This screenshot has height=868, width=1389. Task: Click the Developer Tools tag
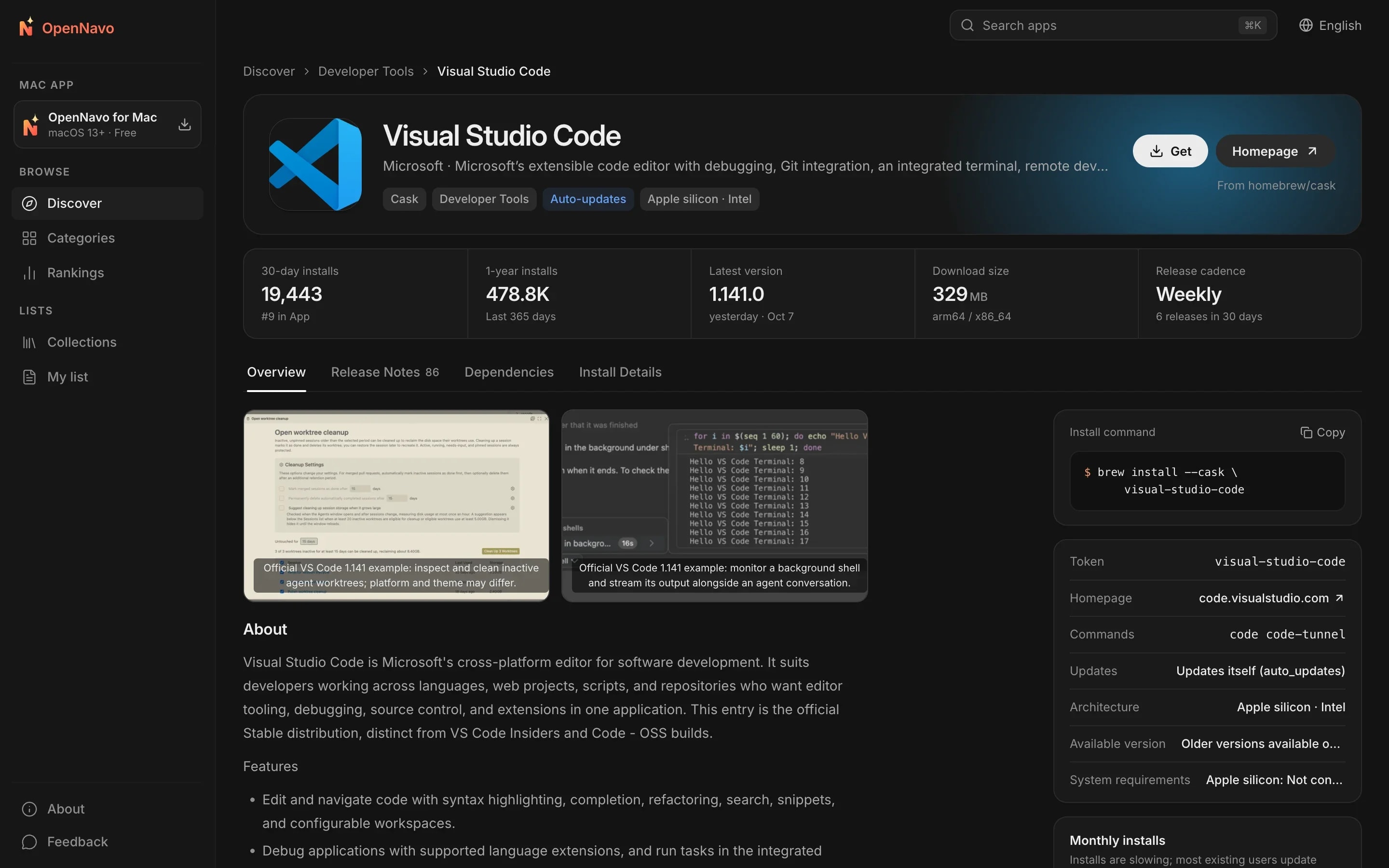point(484,199)
